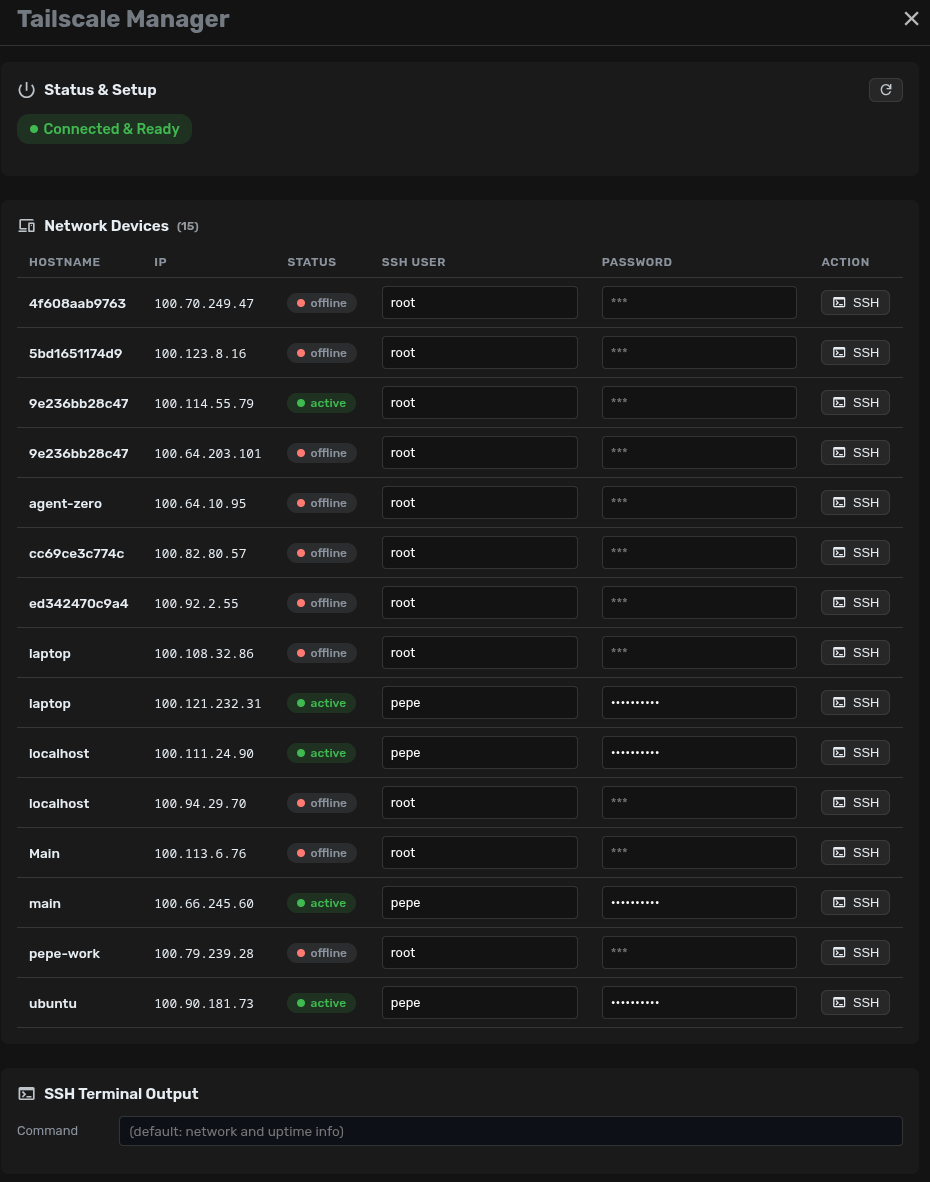The image size is (930, 1182).
Task: Start SSH to 100.114.55.79
Action: point(855,403)
